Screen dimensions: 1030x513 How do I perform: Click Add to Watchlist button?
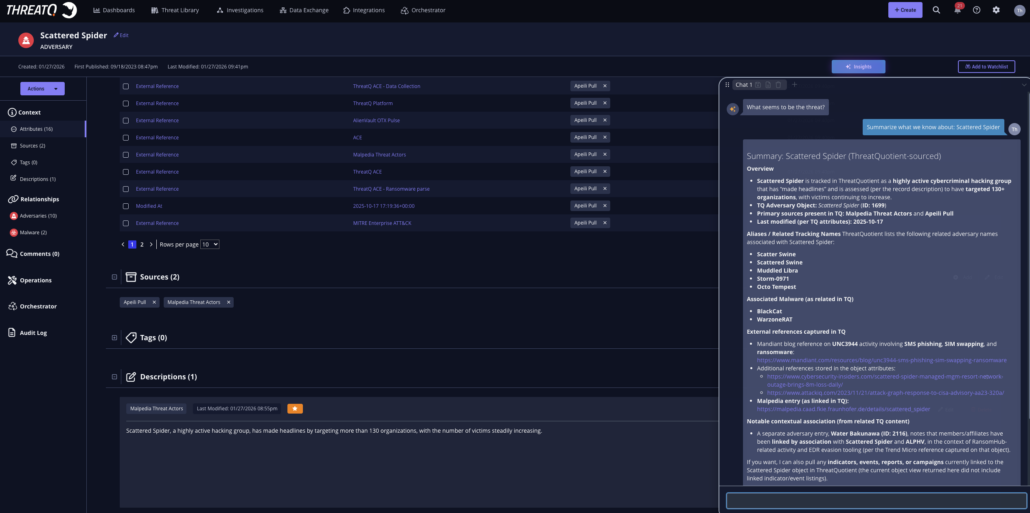coord(986,66)
